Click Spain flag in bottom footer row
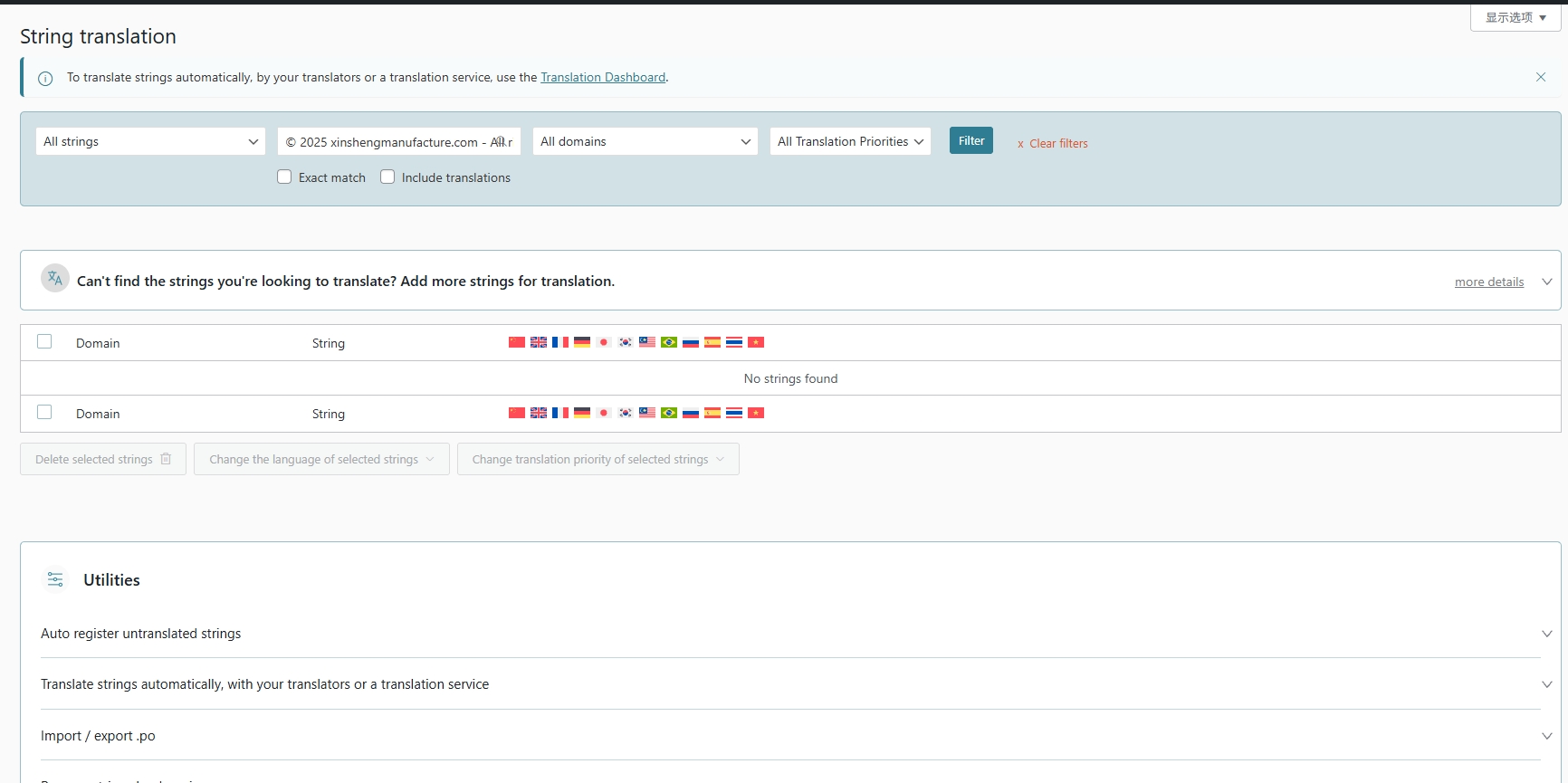 (712, 413)
